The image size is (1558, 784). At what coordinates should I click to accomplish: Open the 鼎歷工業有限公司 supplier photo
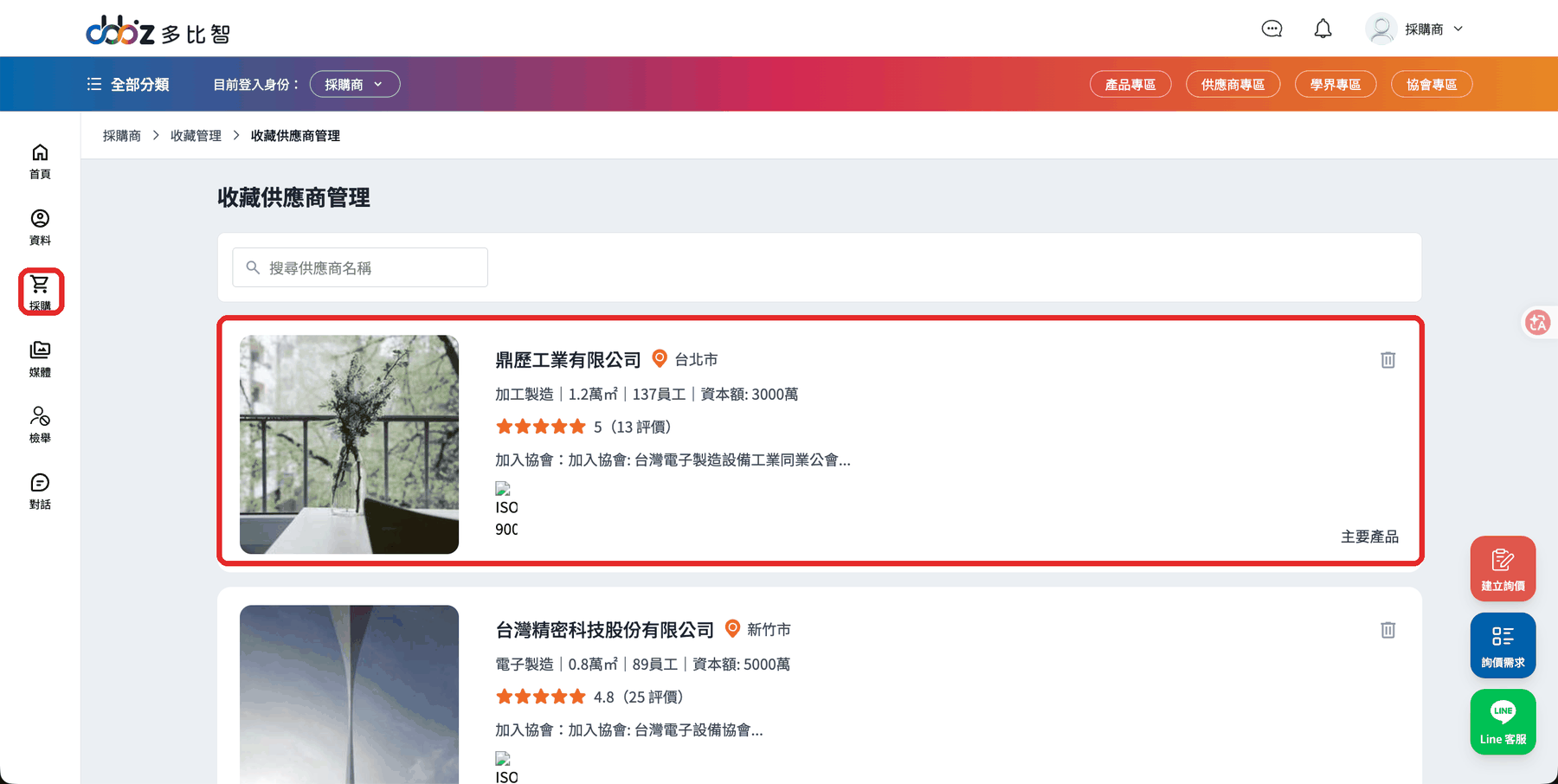coord(349,444)
